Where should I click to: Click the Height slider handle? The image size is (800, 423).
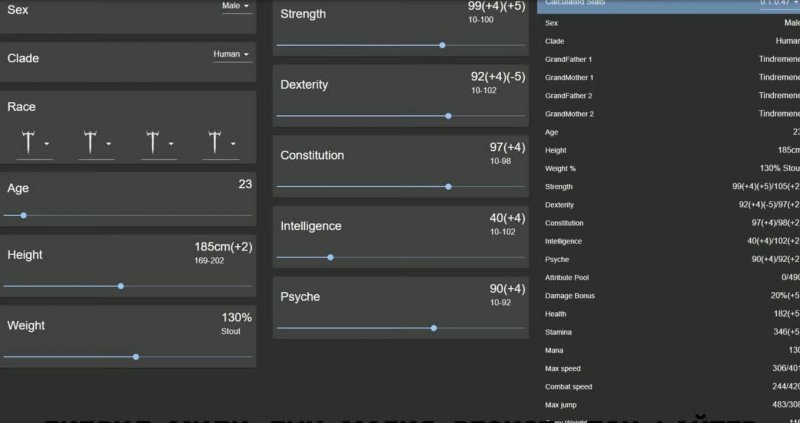click(x=121, y=286)
